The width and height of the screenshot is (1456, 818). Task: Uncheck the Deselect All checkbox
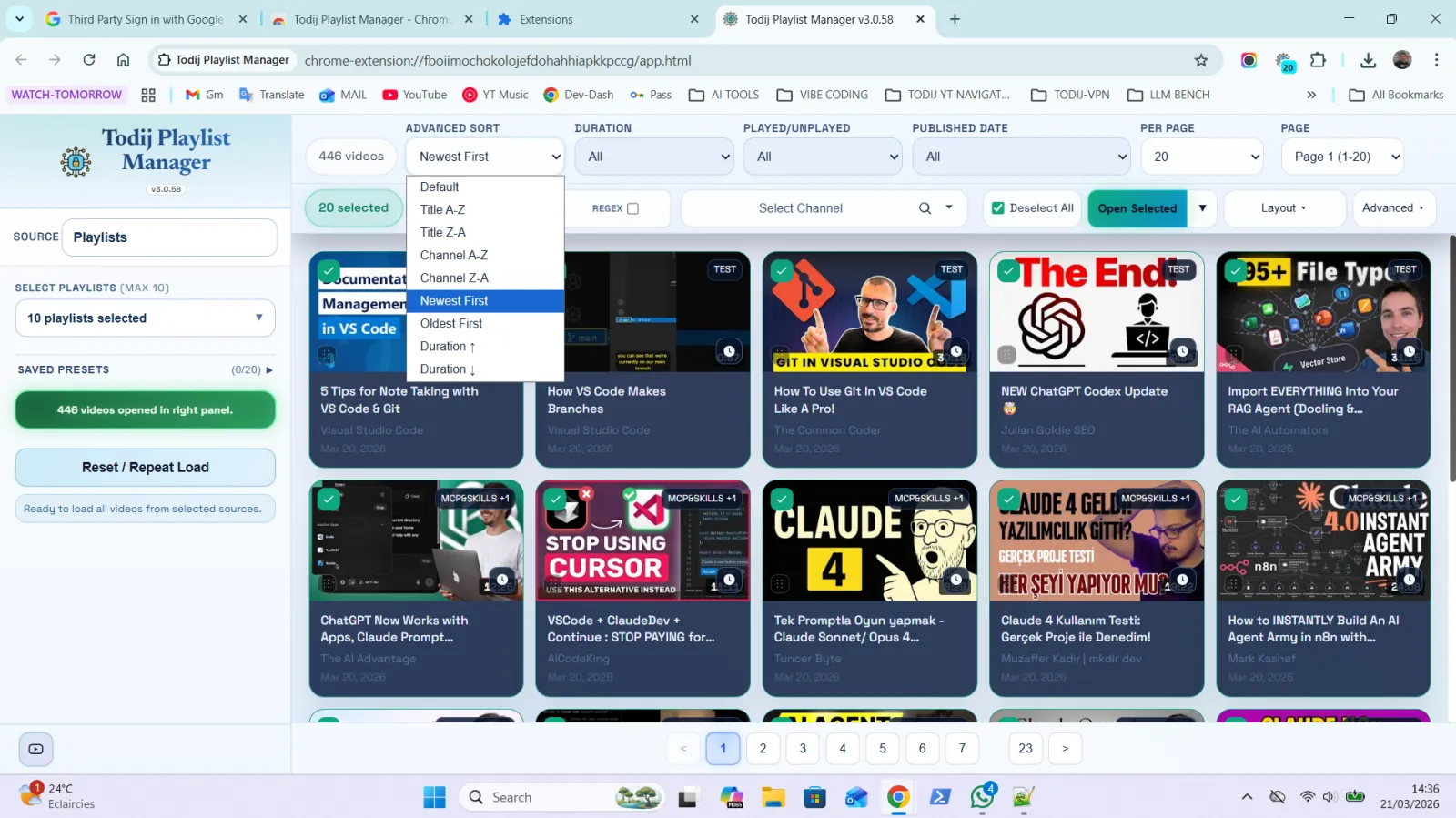(998, 208)
